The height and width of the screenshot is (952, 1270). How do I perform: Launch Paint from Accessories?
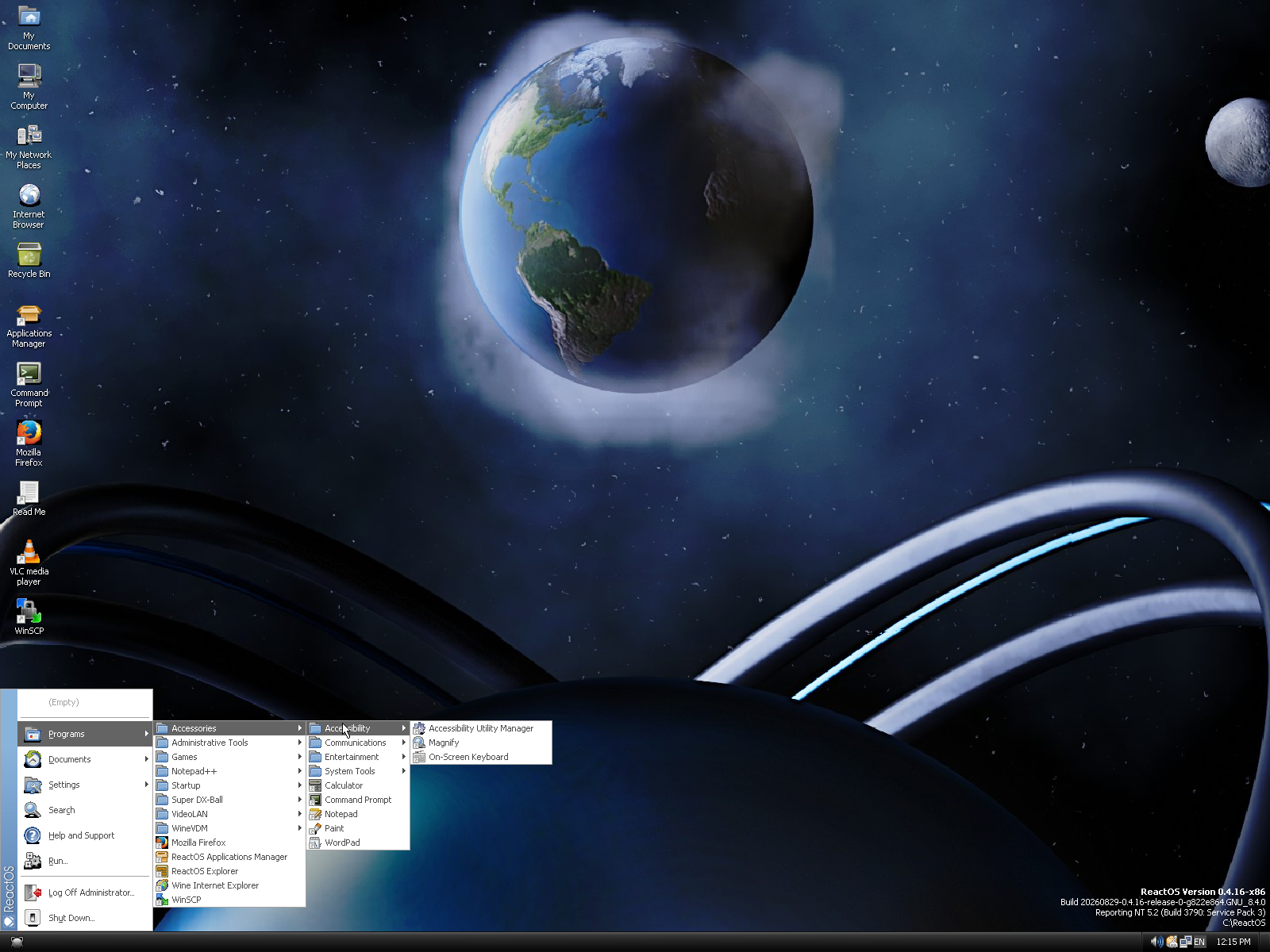click(358, 828)
